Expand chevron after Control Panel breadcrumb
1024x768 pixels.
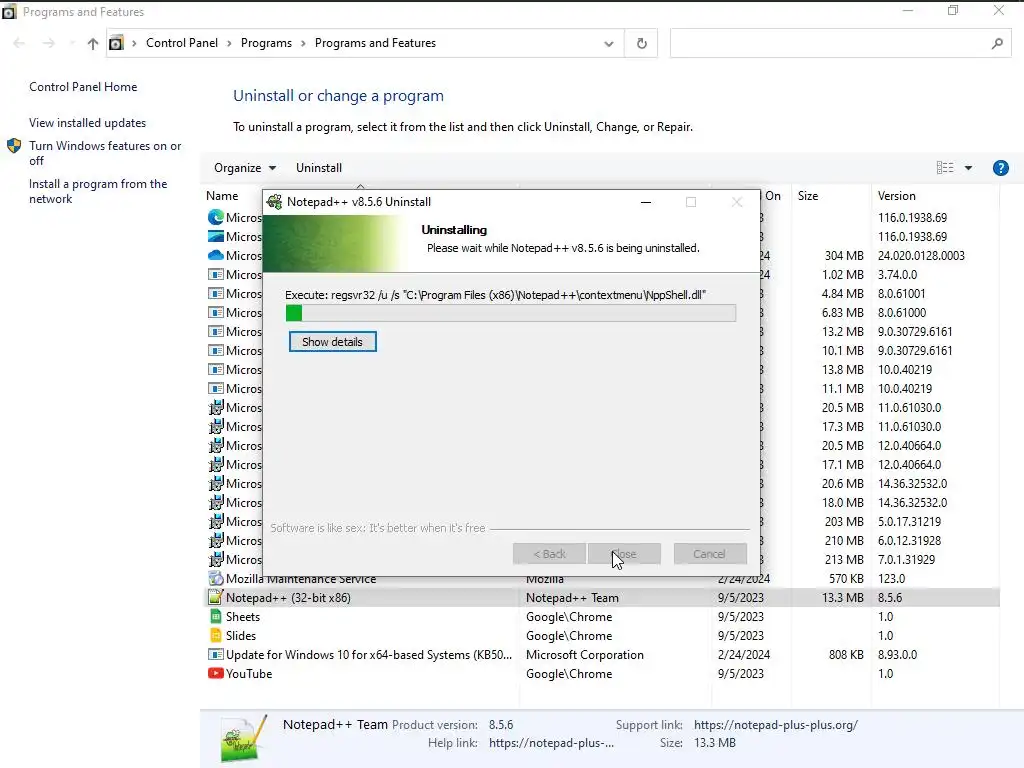[229, 43]
